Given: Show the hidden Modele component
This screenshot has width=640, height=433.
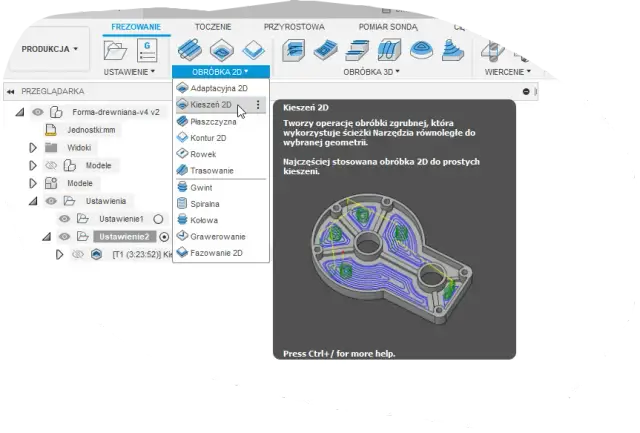Looking at the screenshot, I should tap(51, 166).
